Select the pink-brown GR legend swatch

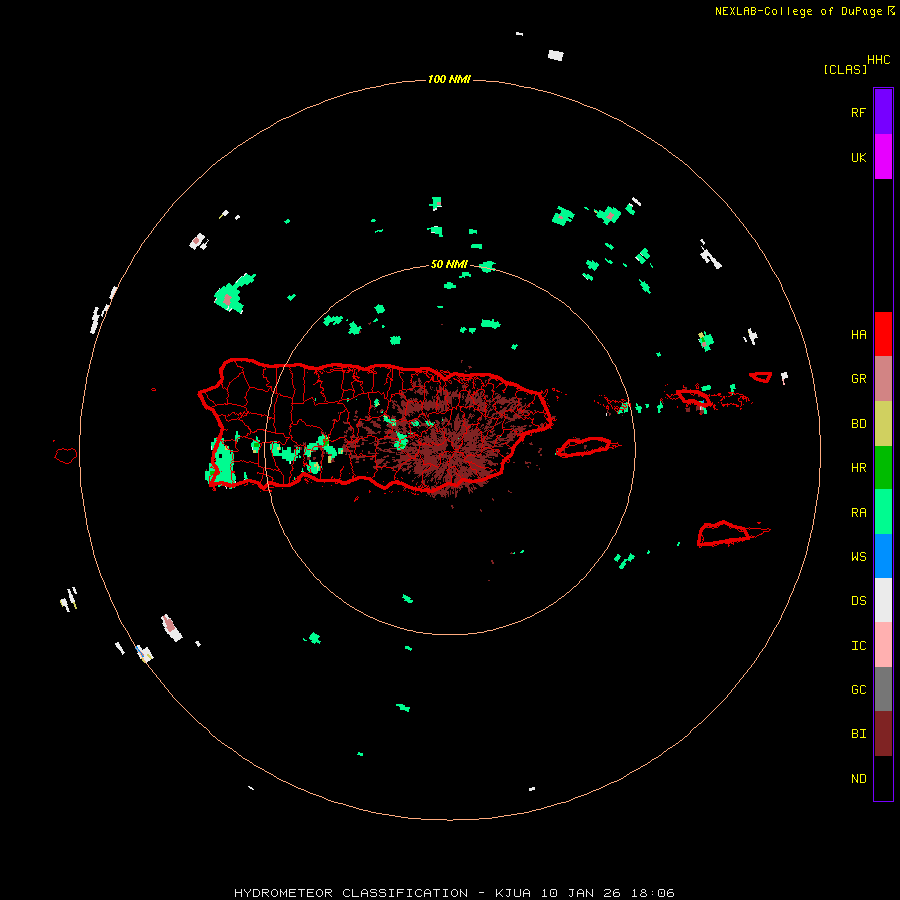click(883, 379)
